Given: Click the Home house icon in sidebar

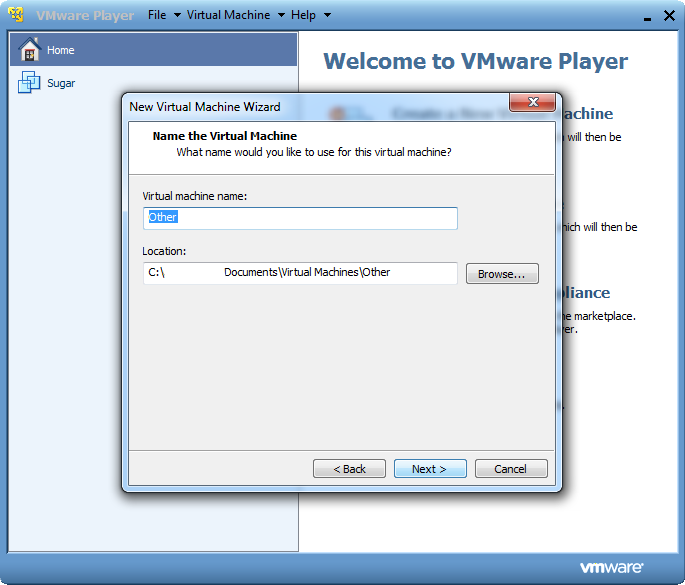Looking at the screenshot, I should tap(29, 50).
